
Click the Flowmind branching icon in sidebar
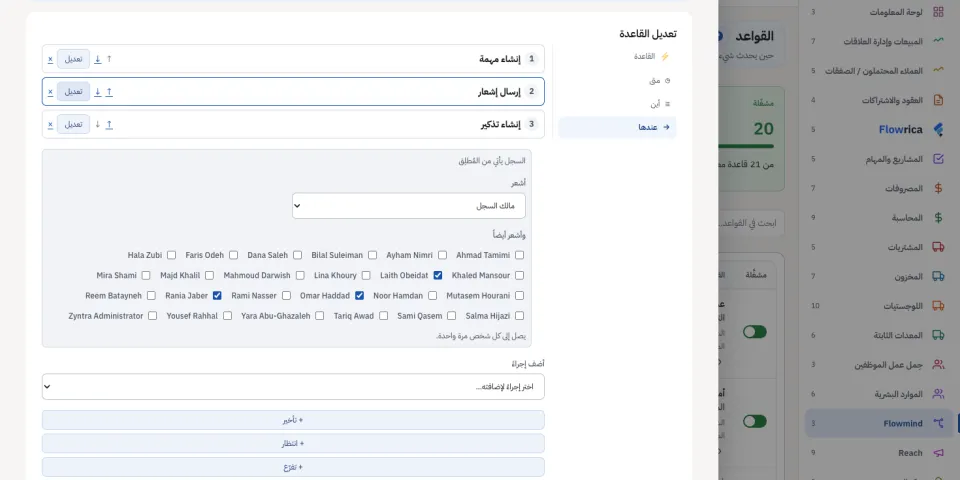[938, 423]
